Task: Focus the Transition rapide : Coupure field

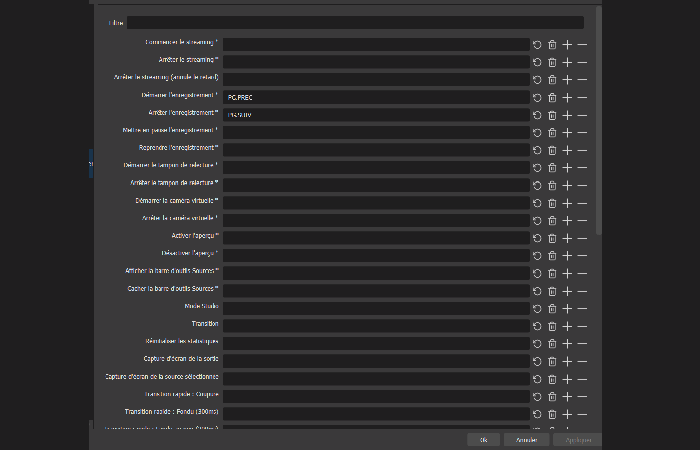Action: 376,396
